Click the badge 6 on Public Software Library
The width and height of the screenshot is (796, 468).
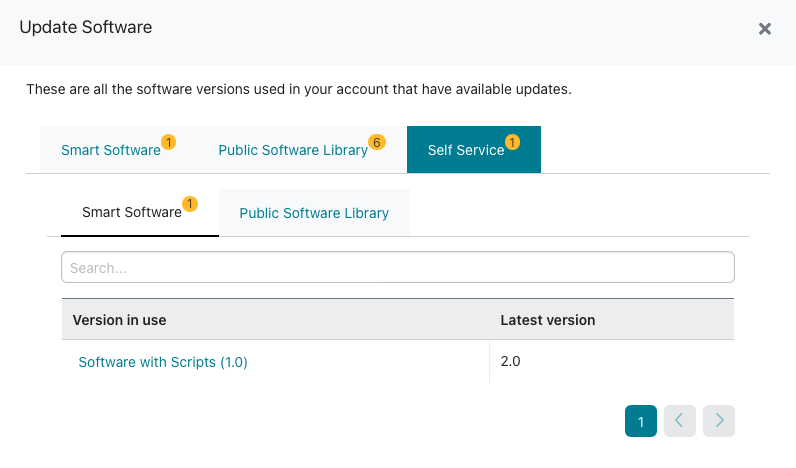pos(377,142)
